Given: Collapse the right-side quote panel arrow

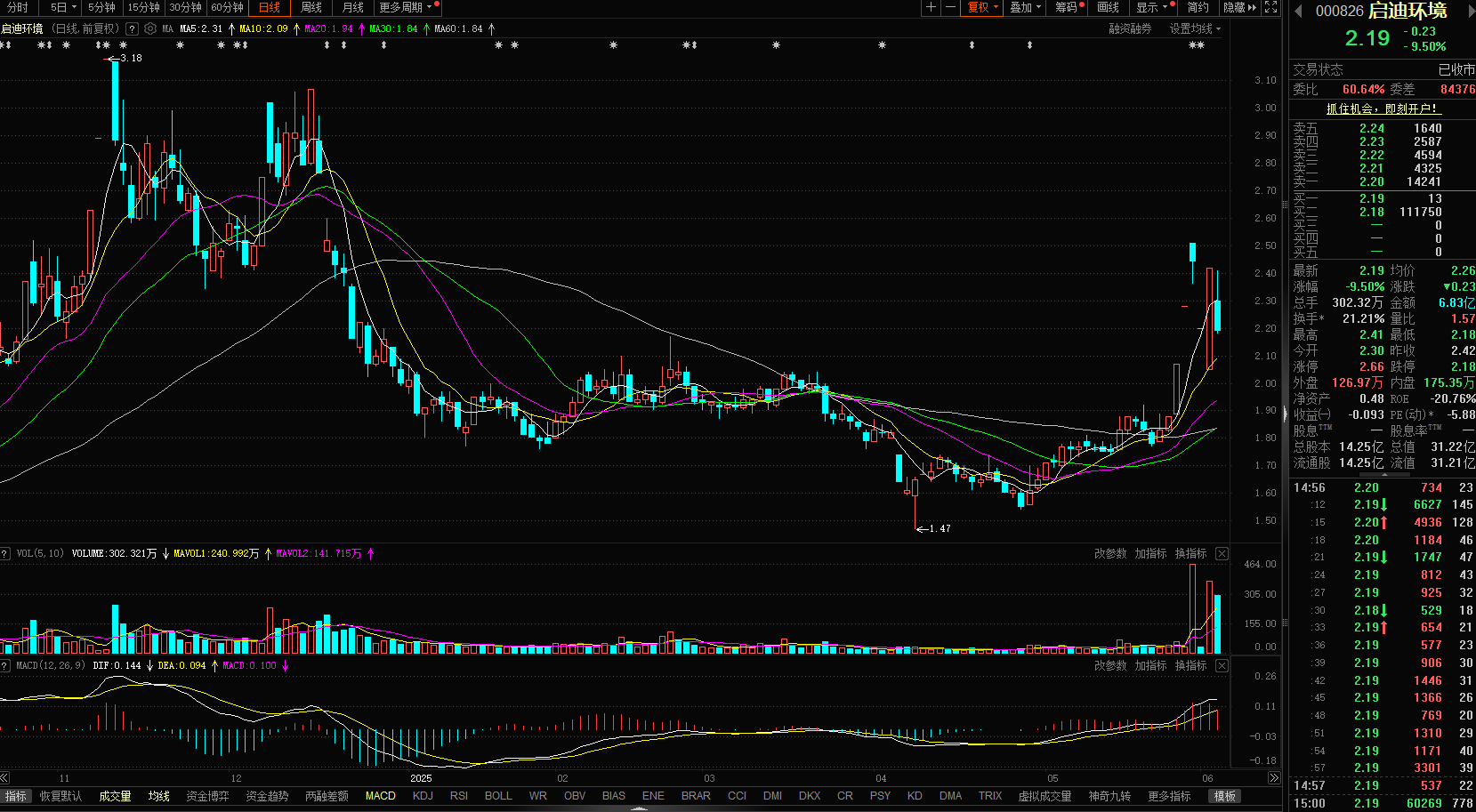Looking at the screenshot, I should tap(1284, 414).
